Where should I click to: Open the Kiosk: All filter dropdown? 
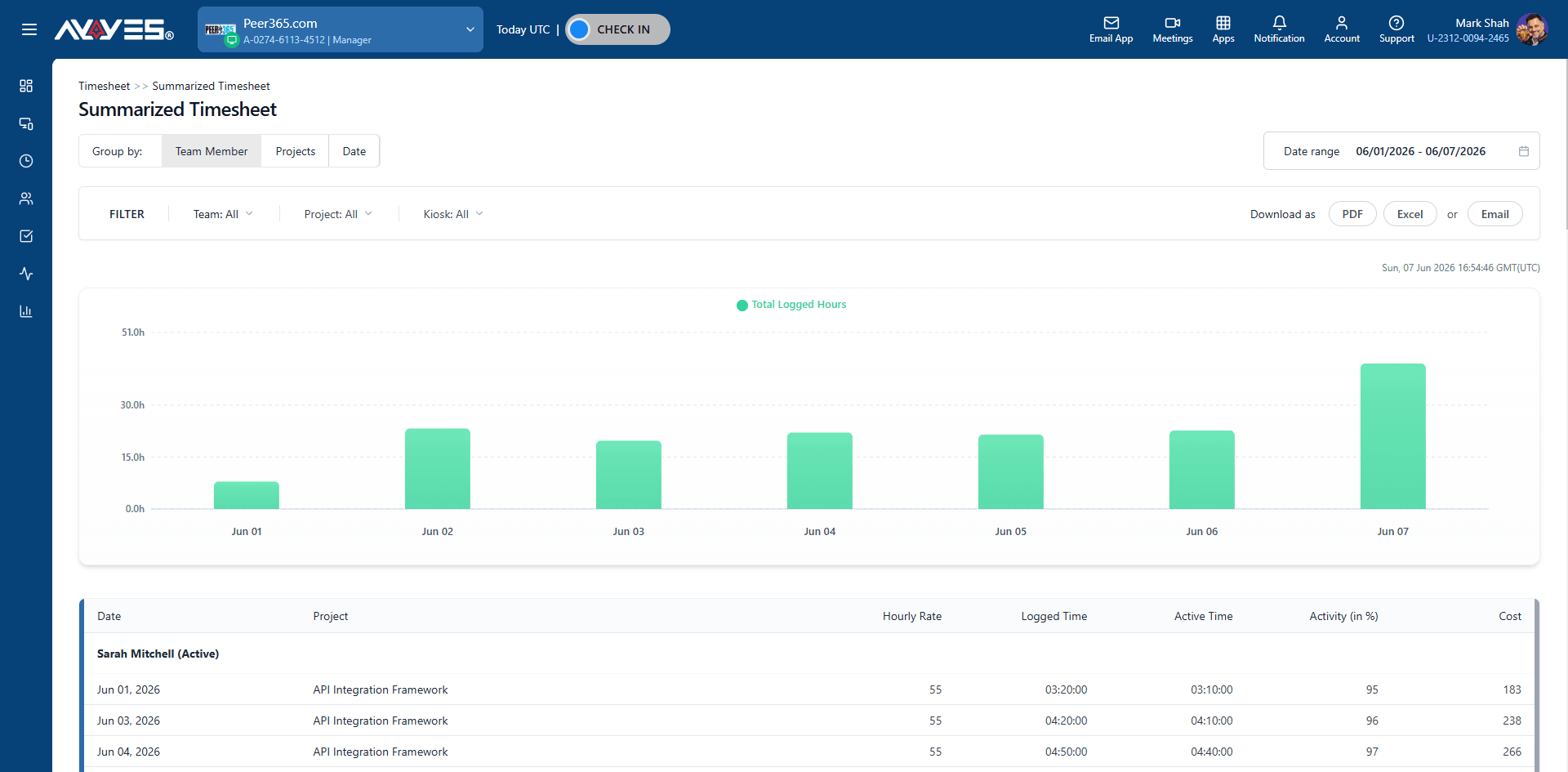tap(453, 214)
